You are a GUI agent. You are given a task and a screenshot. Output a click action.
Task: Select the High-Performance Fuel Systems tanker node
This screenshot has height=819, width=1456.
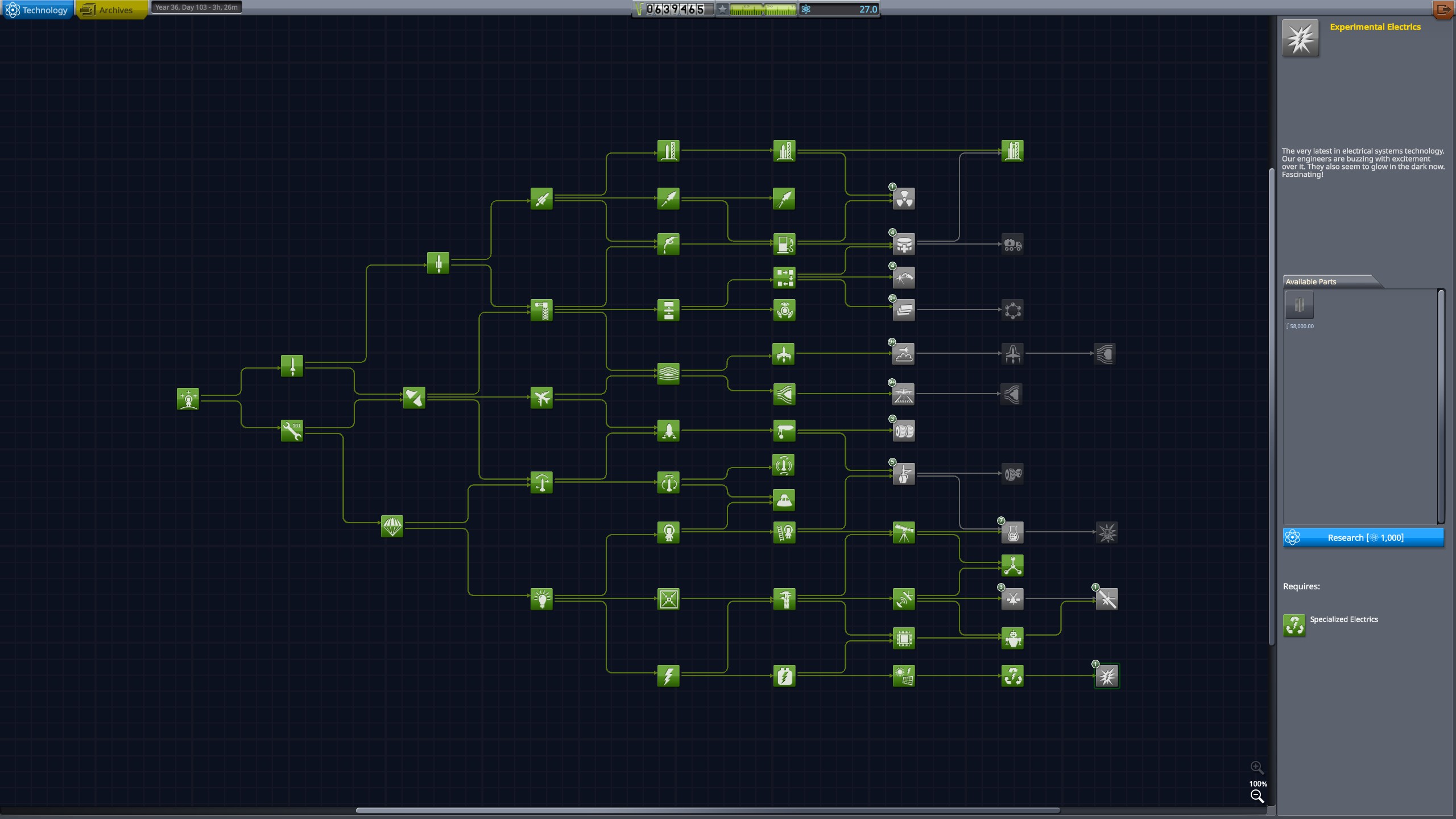click(x=1012, y=244)
